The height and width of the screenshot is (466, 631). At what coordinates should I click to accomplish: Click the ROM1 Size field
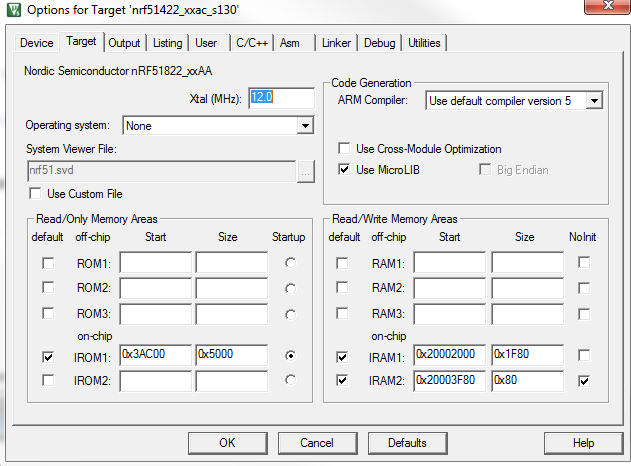click(x=232, y=262)
